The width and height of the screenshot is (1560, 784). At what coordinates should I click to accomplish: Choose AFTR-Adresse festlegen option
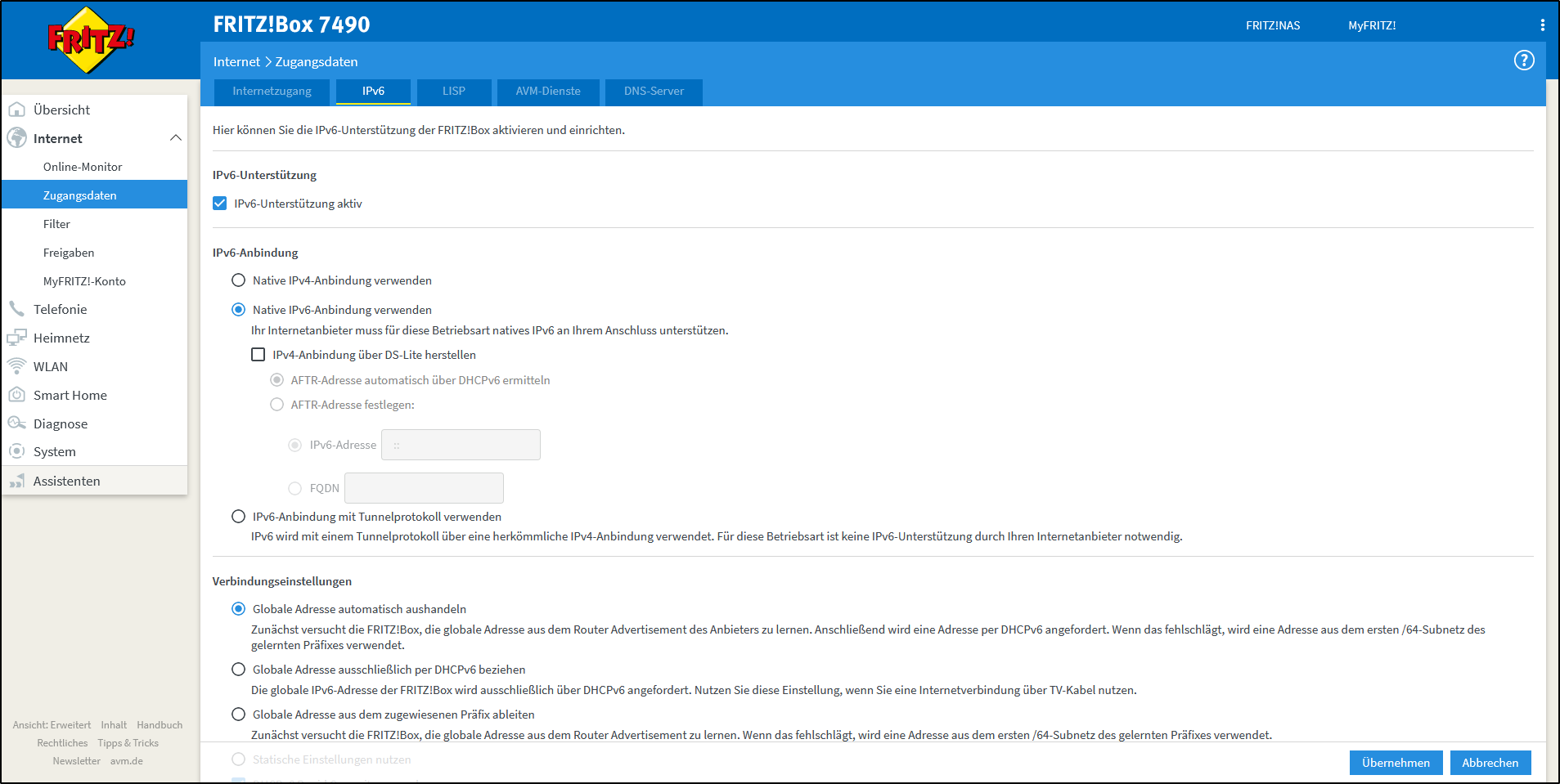click(x=276, y=405)
